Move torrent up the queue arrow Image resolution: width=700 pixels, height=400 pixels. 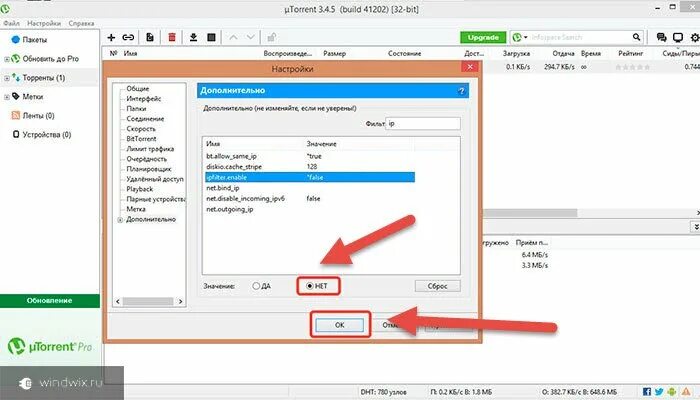[x=233, y=38]
